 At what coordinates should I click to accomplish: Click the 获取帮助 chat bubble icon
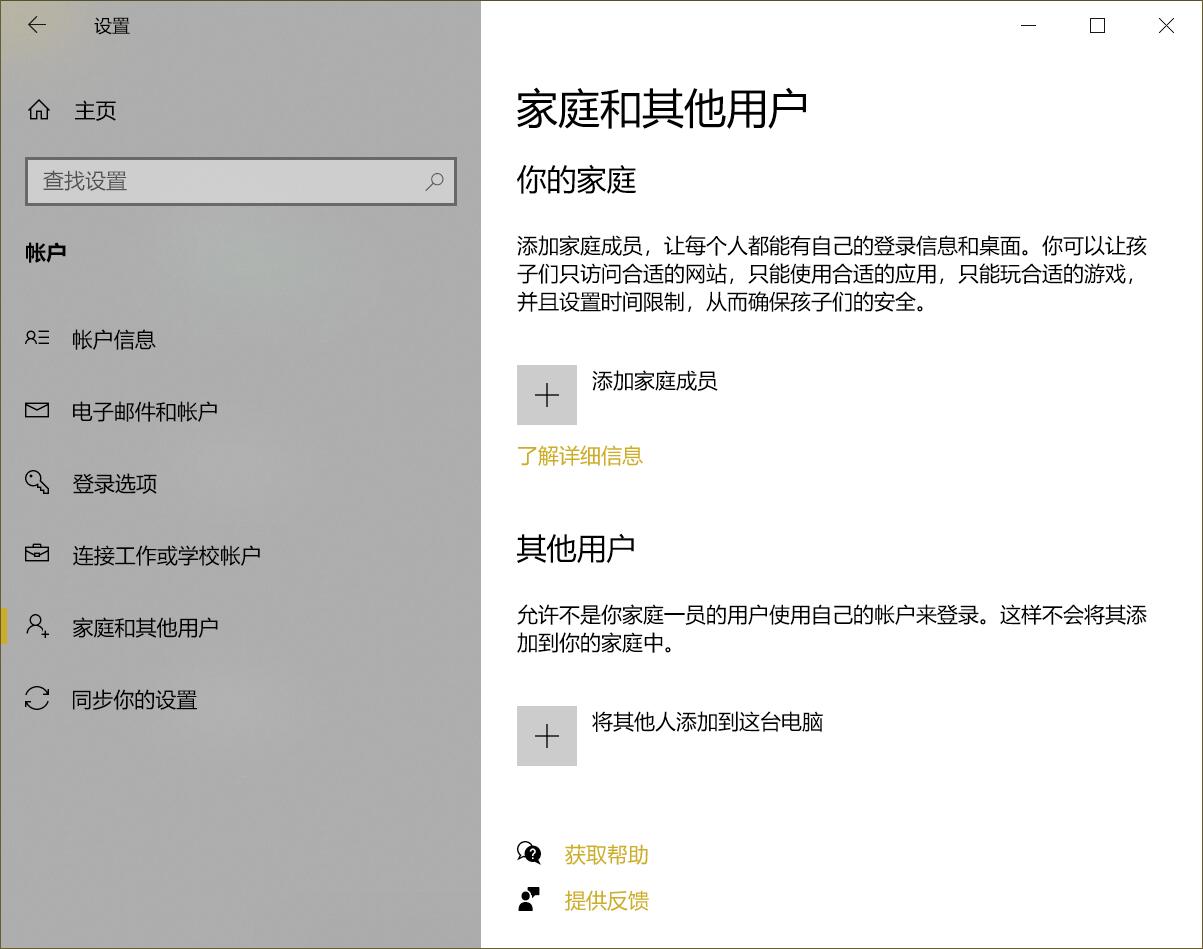point(529,854)
